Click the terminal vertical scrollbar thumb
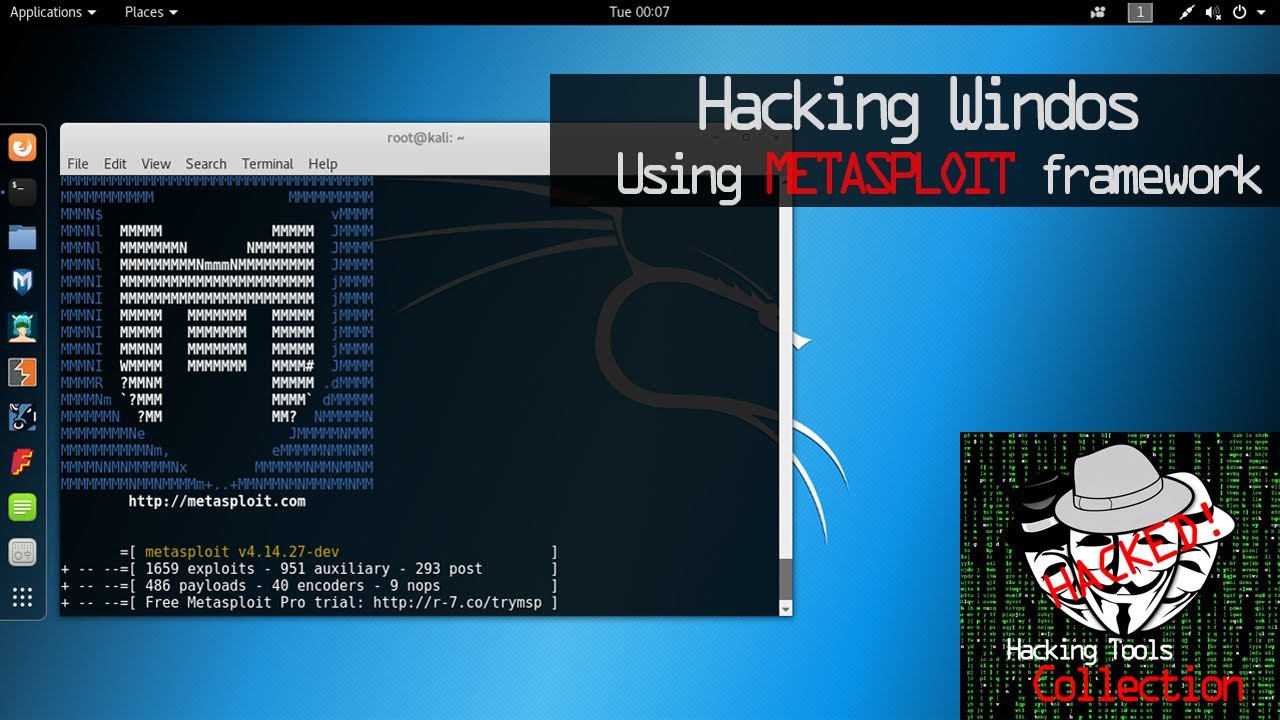This screenshot has height=720, width=1280. tap(785, 579)
